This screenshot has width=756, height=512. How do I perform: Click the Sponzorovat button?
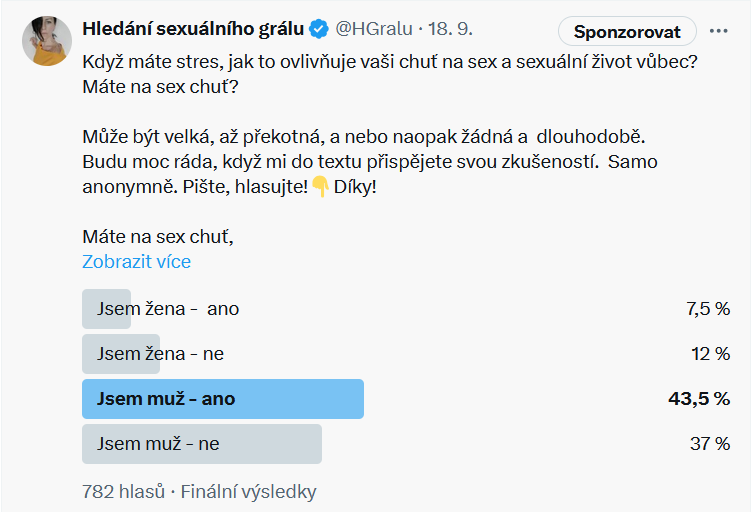627,32
